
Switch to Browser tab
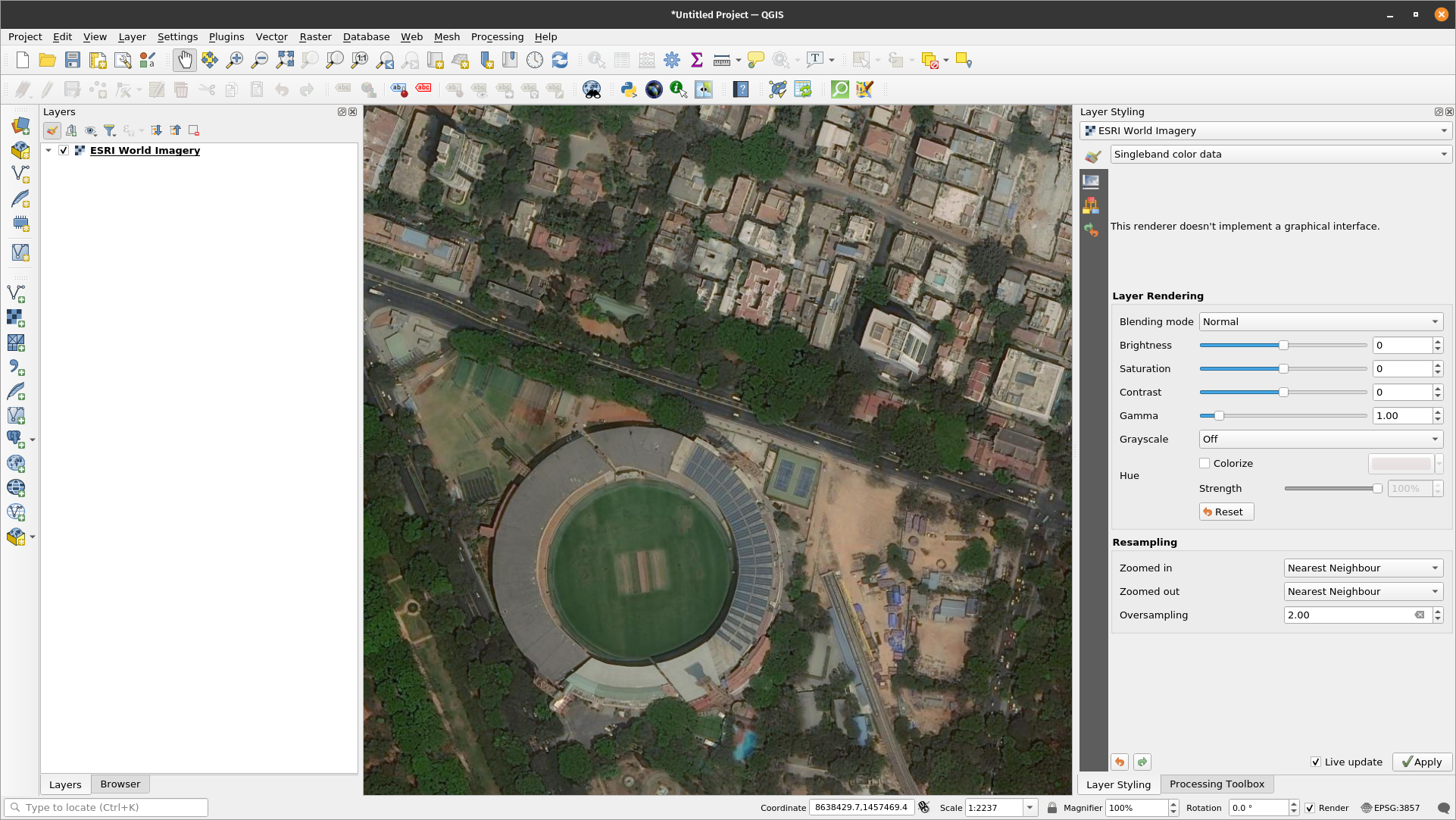coord(120,784)
